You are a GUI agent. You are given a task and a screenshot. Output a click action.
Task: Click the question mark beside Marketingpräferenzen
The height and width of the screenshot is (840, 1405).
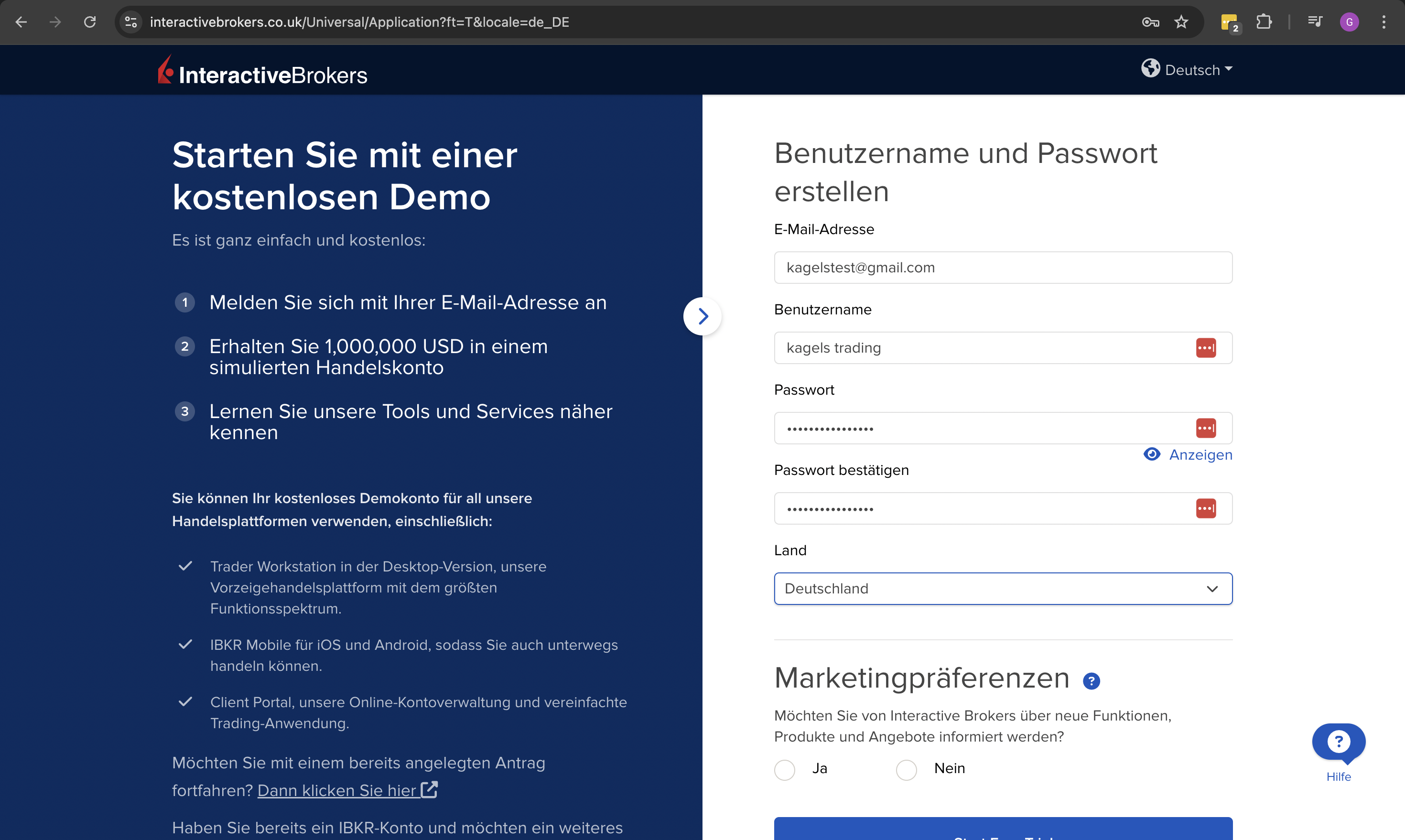(x=1092, y=681)
